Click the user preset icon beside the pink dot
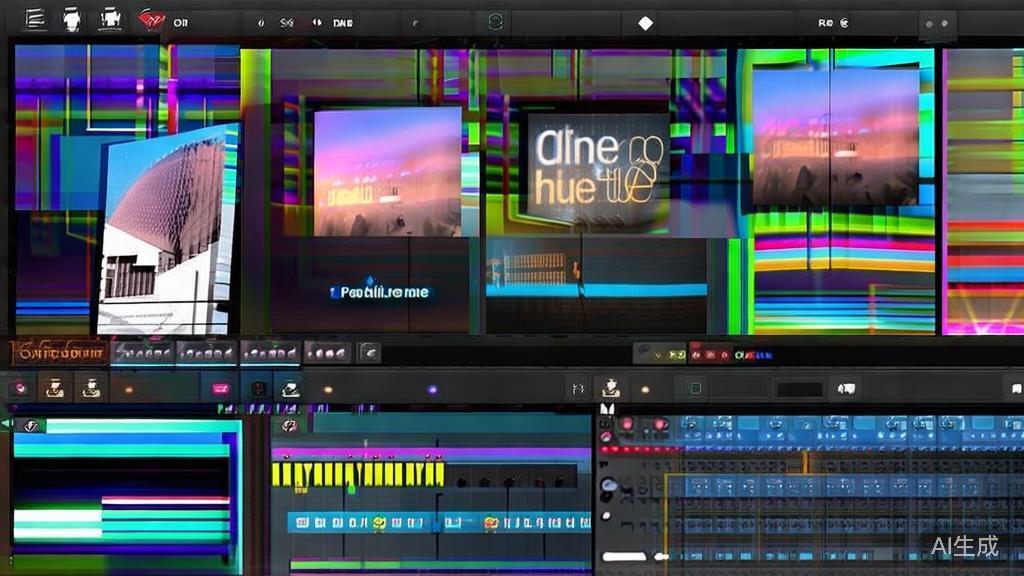 tap(54, 388)
